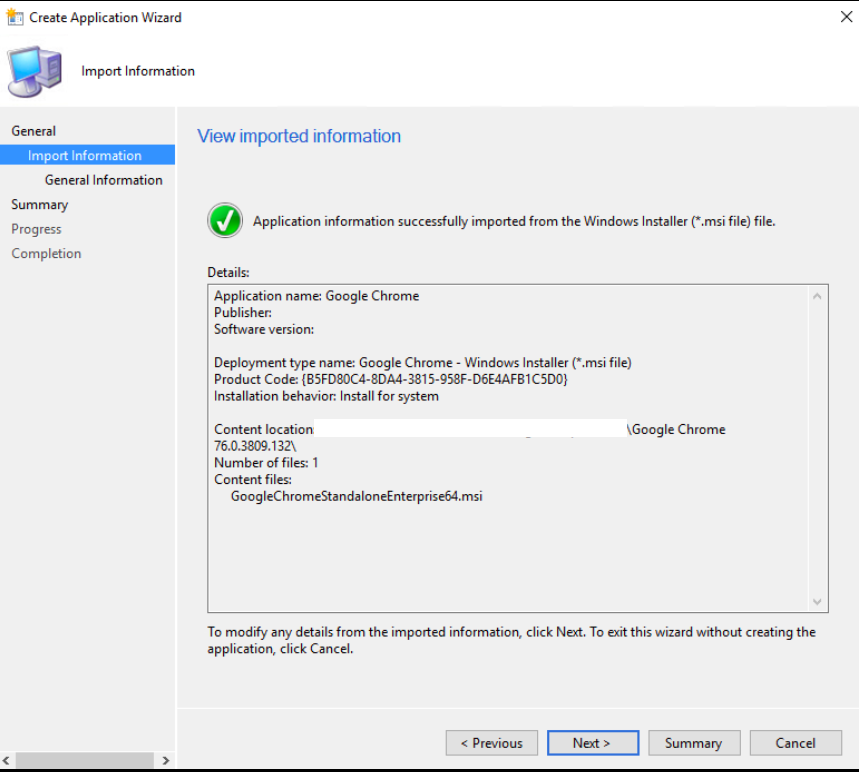This screenshot has height=772, width=859.
Task: Open Summary using the bottom button
Action: [694, 742]
